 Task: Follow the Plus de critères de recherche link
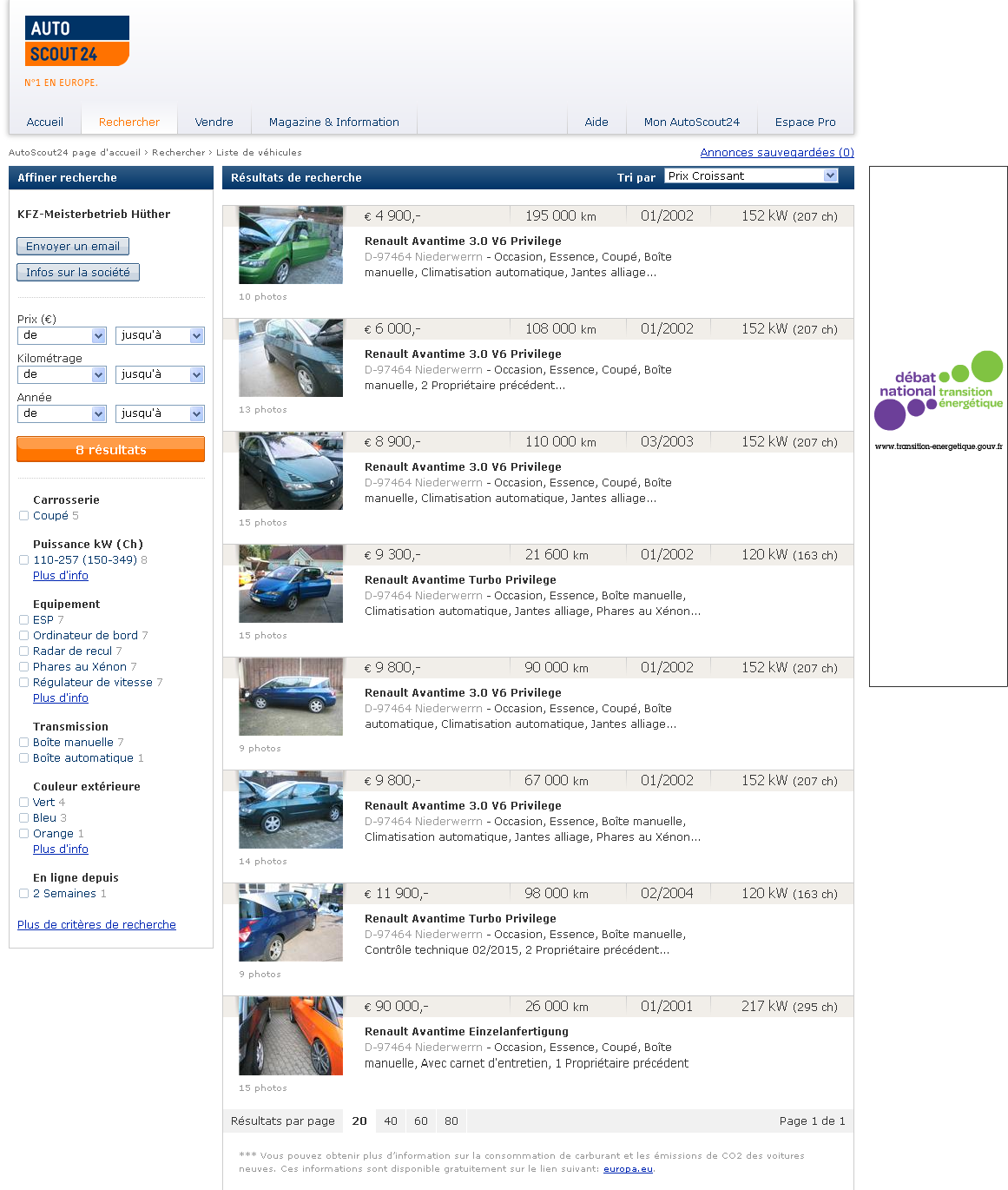pos(96,925)
